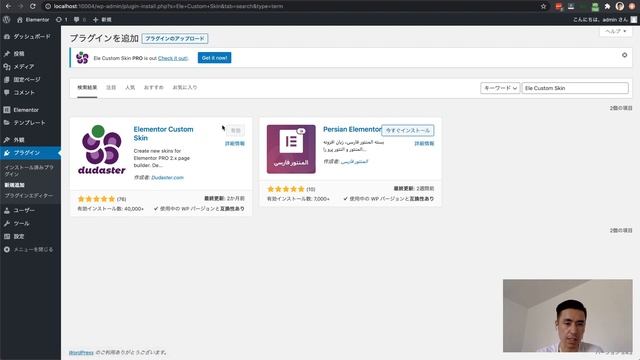The width and height of the screenshot is (640, 360).
Task: Open the ヘルプ help dropdown
Action: tap(616, 31)
